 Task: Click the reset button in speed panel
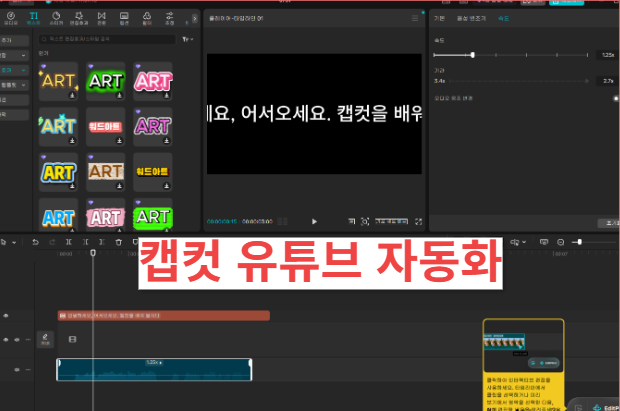pos(609,223)
